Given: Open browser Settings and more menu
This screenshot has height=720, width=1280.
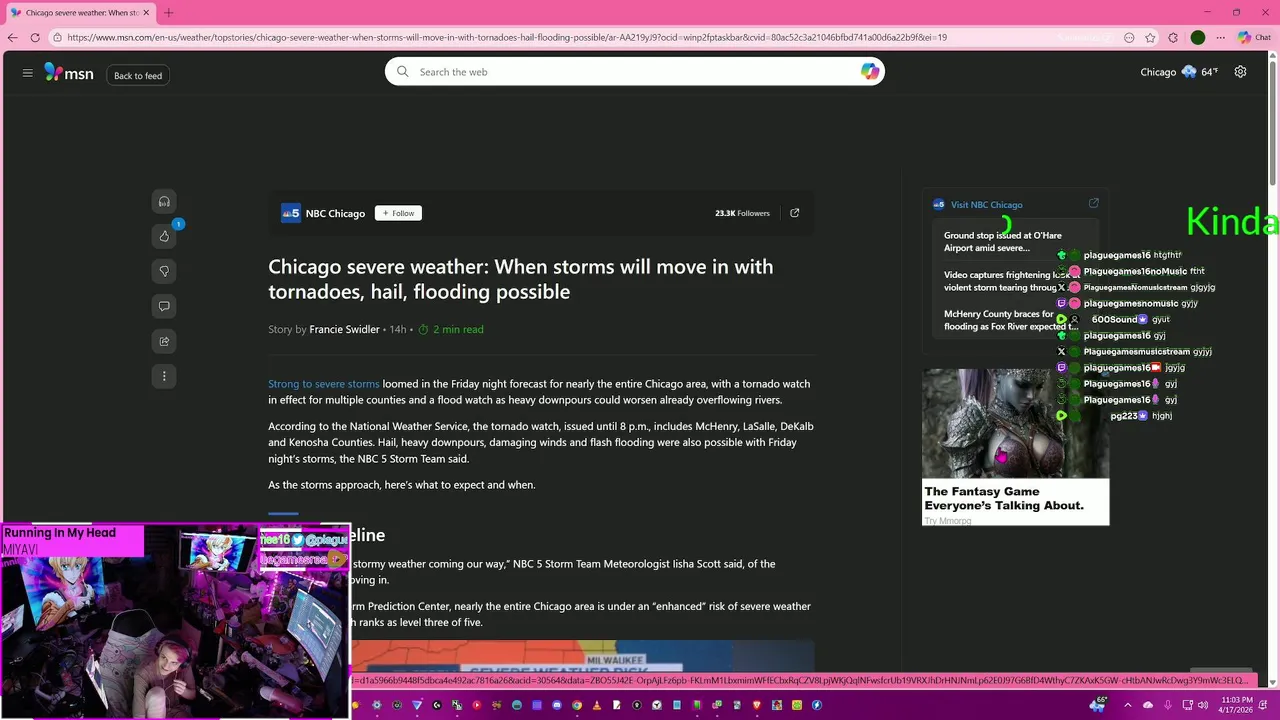Looking at the screenshot, I should (x=1221, y=37).
